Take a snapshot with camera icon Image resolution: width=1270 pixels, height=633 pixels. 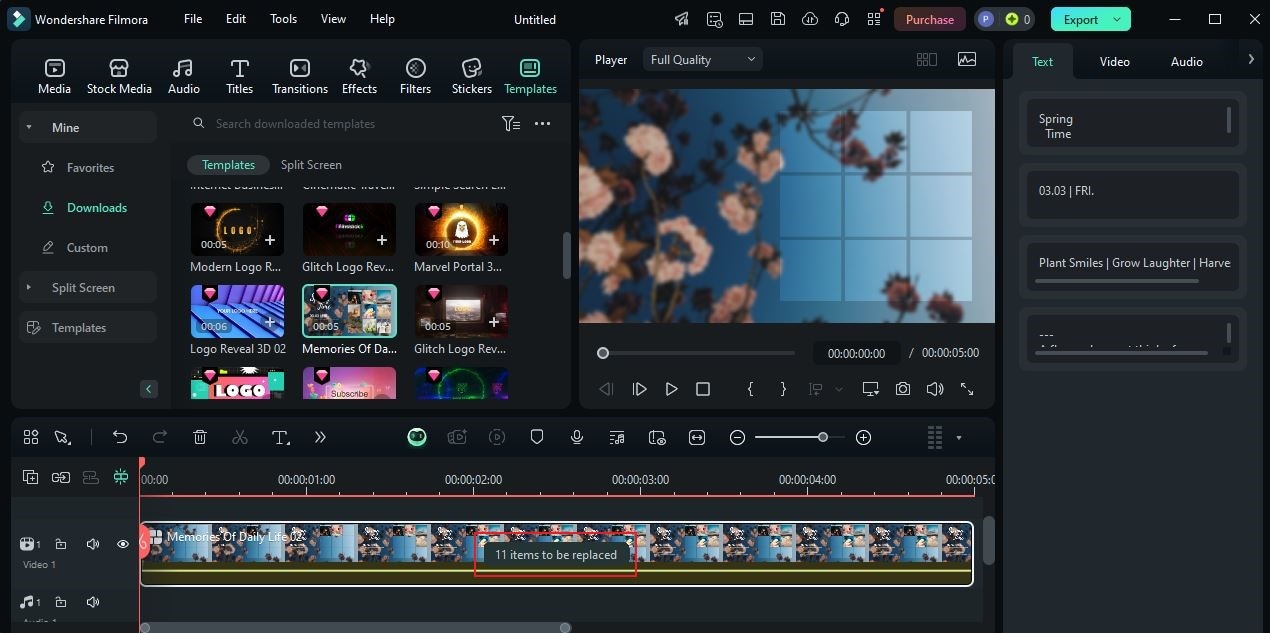[903, 389]
